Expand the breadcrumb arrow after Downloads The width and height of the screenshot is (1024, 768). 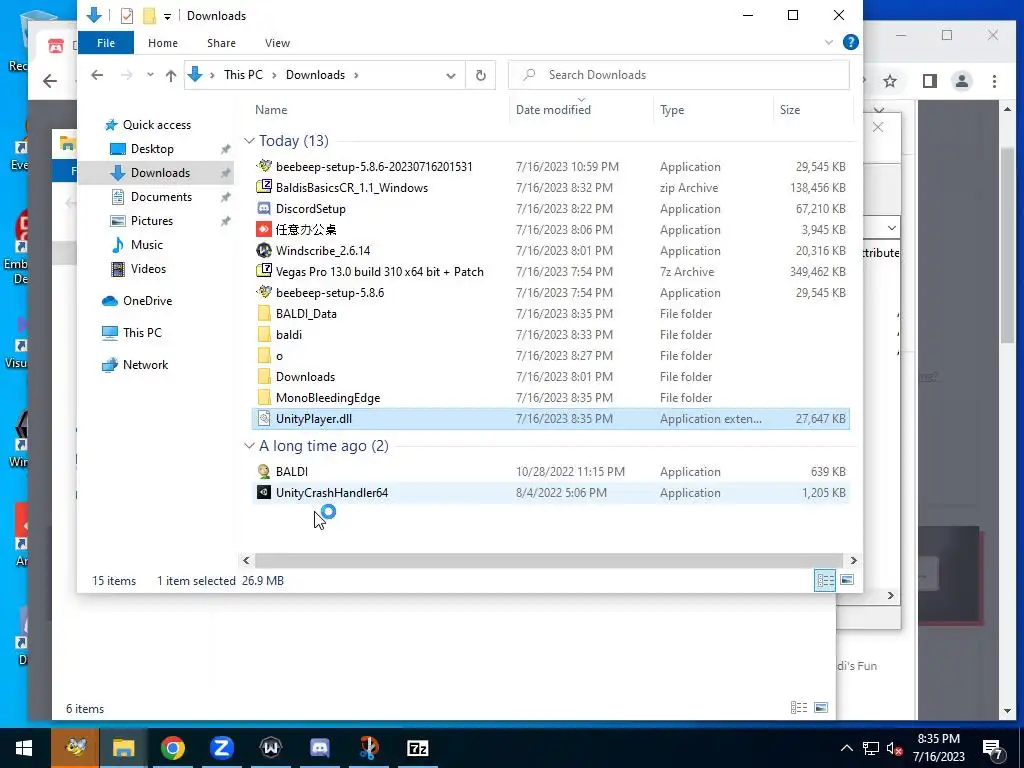[356, 75]
